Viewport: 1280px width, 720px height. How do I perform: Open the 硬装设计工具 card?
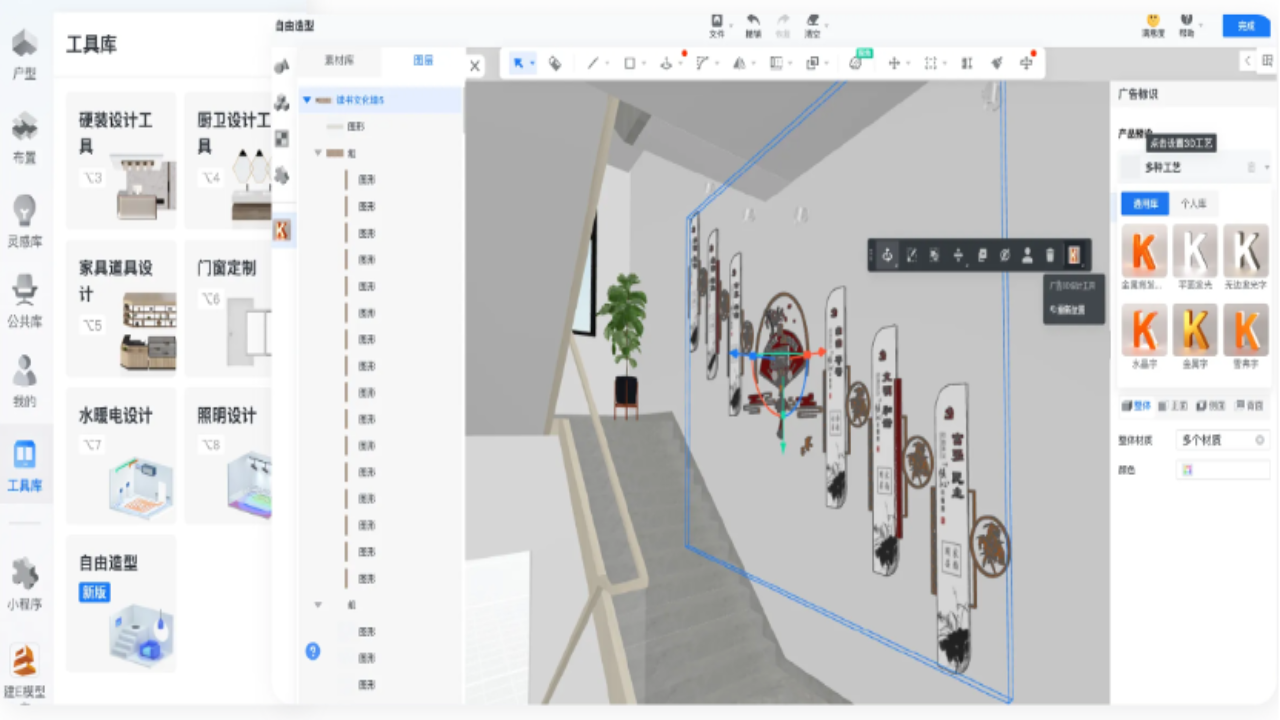click(121, 160)
